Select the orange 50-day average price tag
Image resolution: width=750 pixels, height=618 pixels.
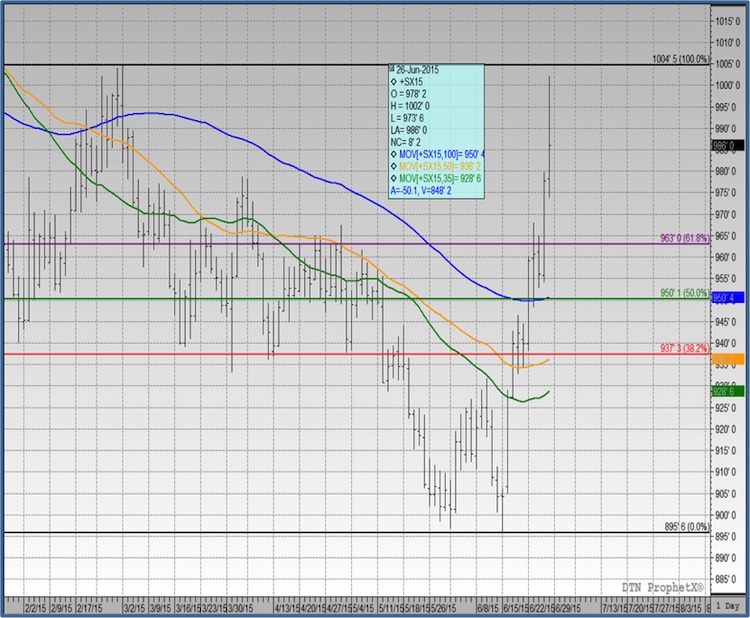pyautogui.click(x=728, y=359)
